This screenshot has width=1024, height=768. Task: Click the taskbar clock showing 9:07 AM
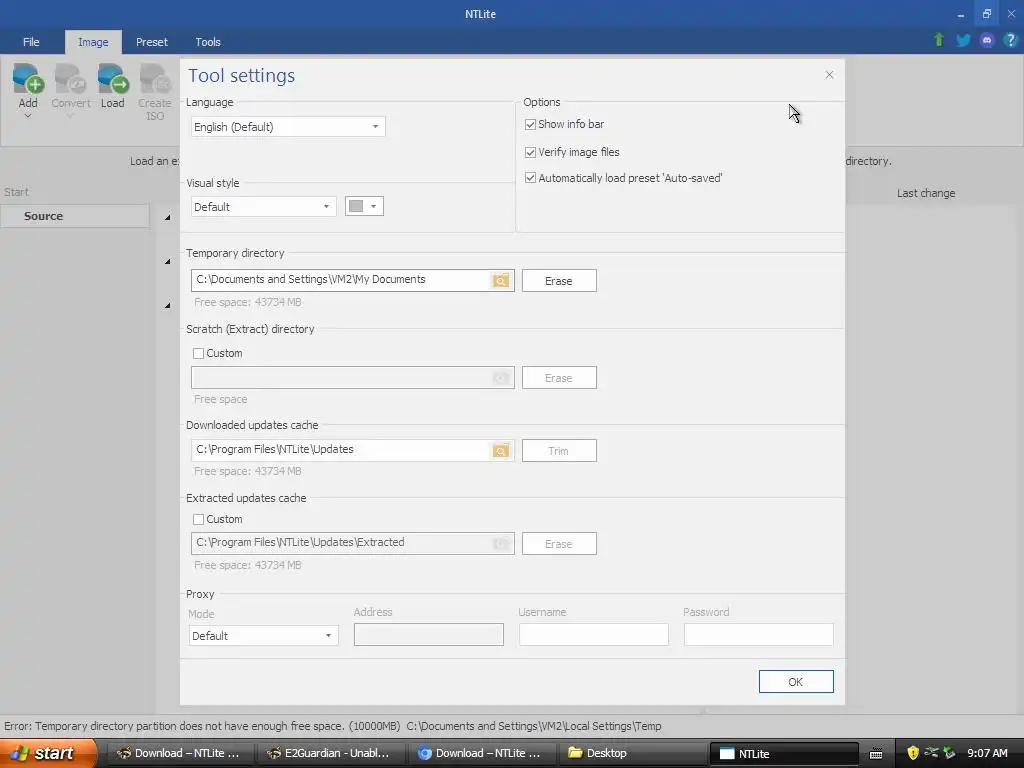[987, 754]
